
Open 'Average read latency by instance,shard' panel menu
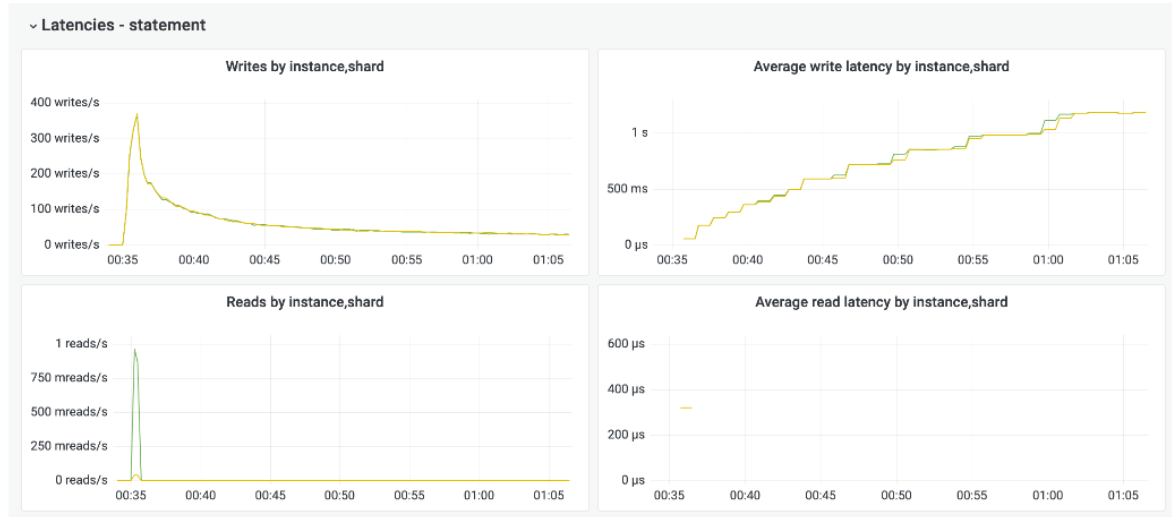880,302
